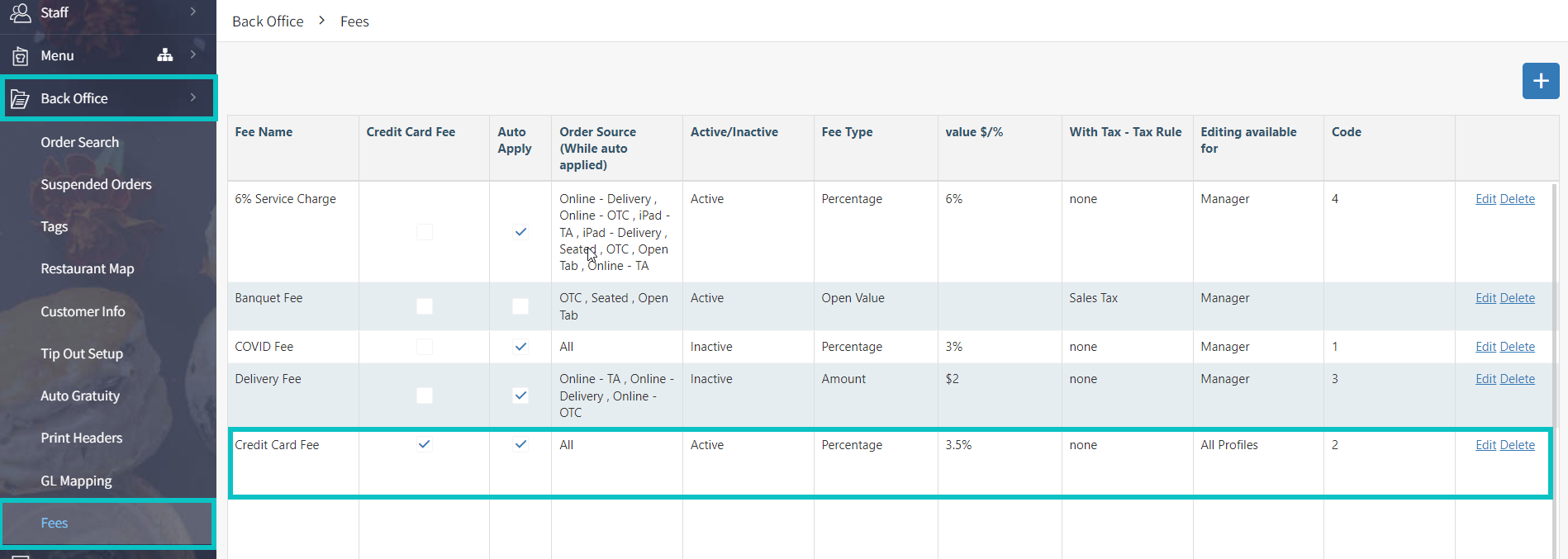Image resolution: width=1568 pixels, height=559 pixels.
Task: Click the Code column header
Action: pos(1347,132)
